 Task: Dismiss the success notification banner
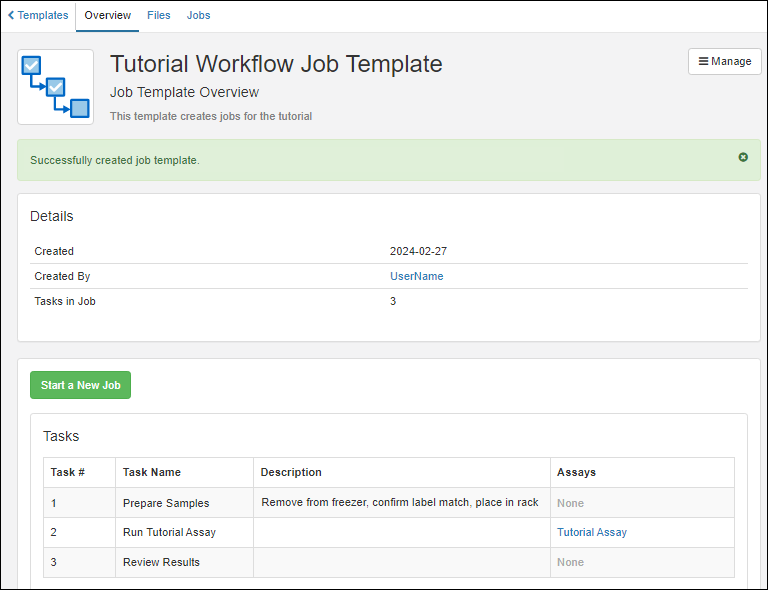pyautogui.click(x=743, y=157)
